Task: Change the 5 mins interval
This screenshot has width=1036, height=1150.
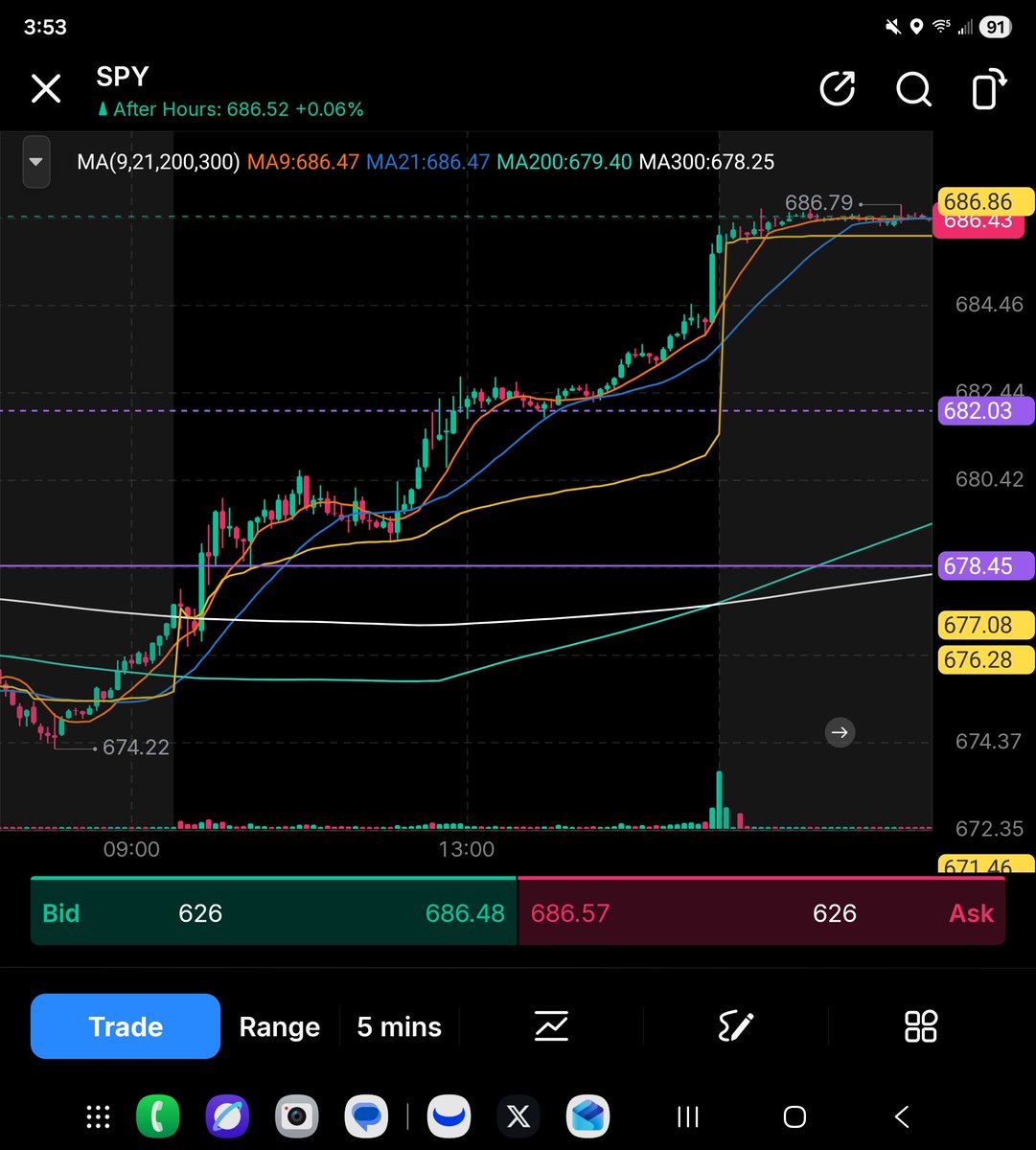Action: click(x=399, y=1026)
